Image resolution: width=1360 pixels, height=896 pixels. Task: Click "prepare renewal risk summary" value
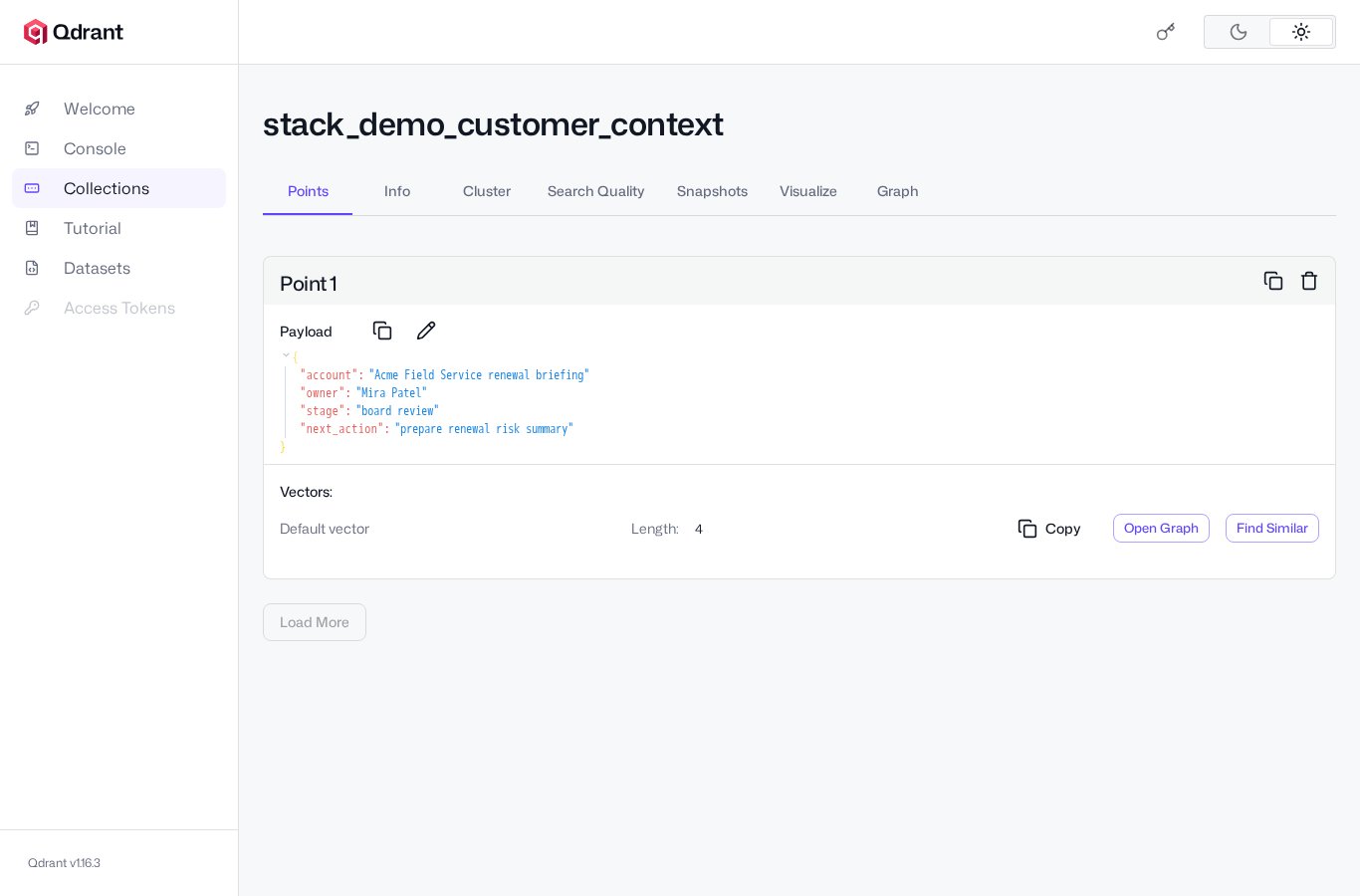[x=484, y=429]
